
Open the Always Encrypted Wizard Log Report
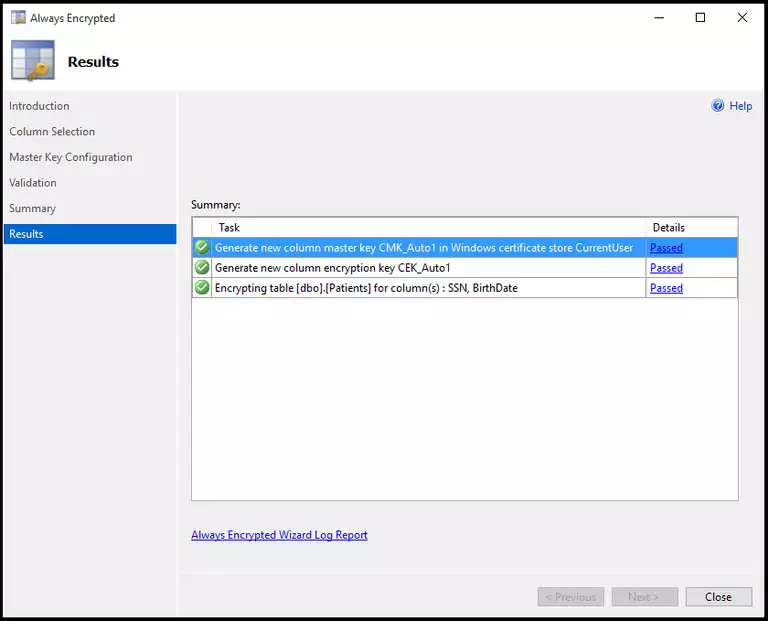[x=279, y=535]
